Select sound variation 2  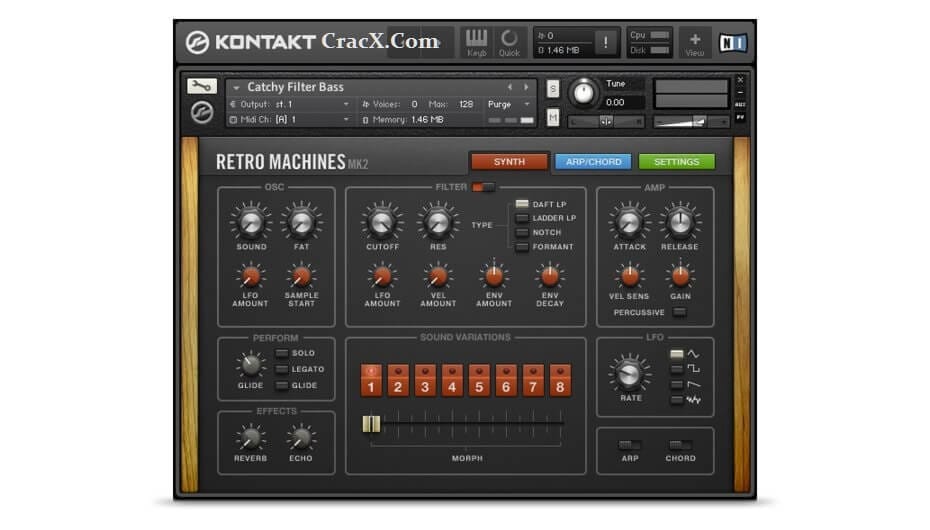[x=398, y=380]
